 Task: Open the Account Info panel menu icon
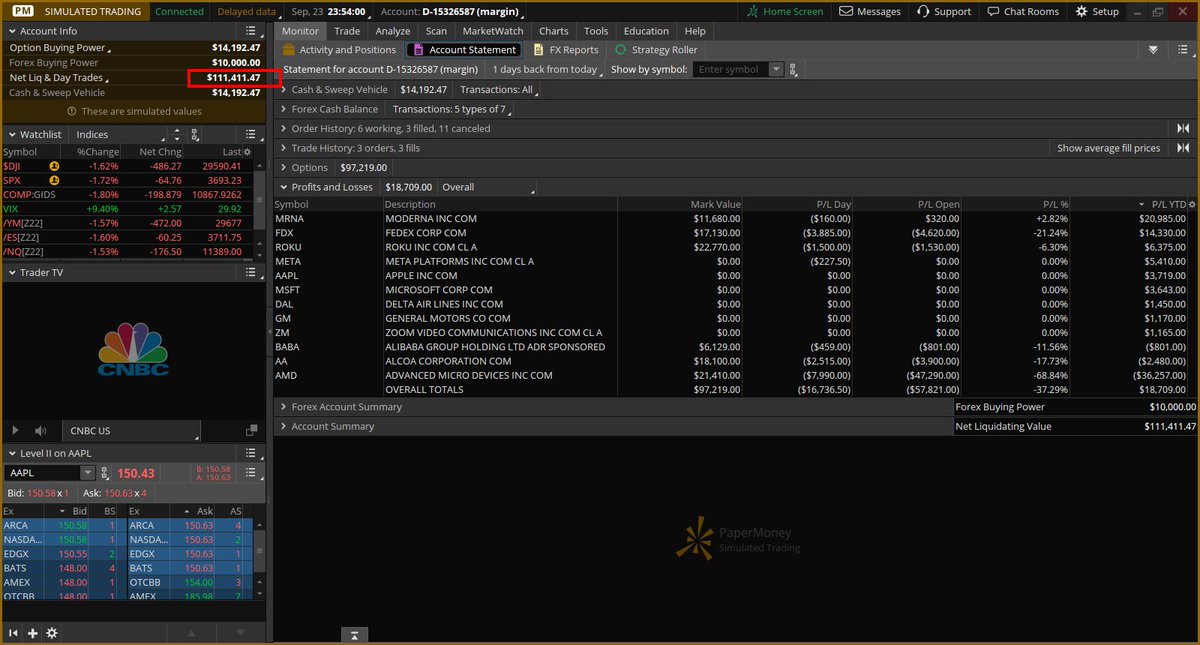(x=253, y=31)
